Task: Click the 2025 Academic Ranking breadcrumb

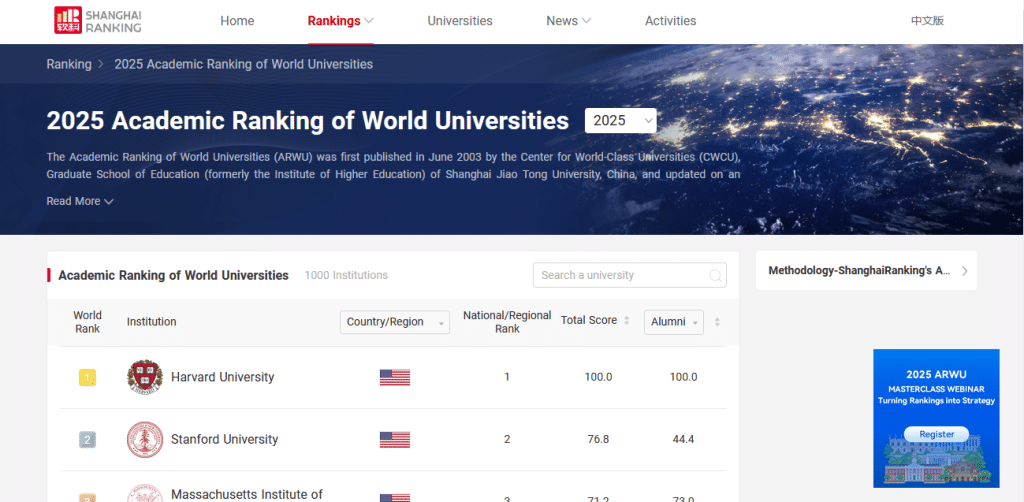Action: [x=244, y=64]
